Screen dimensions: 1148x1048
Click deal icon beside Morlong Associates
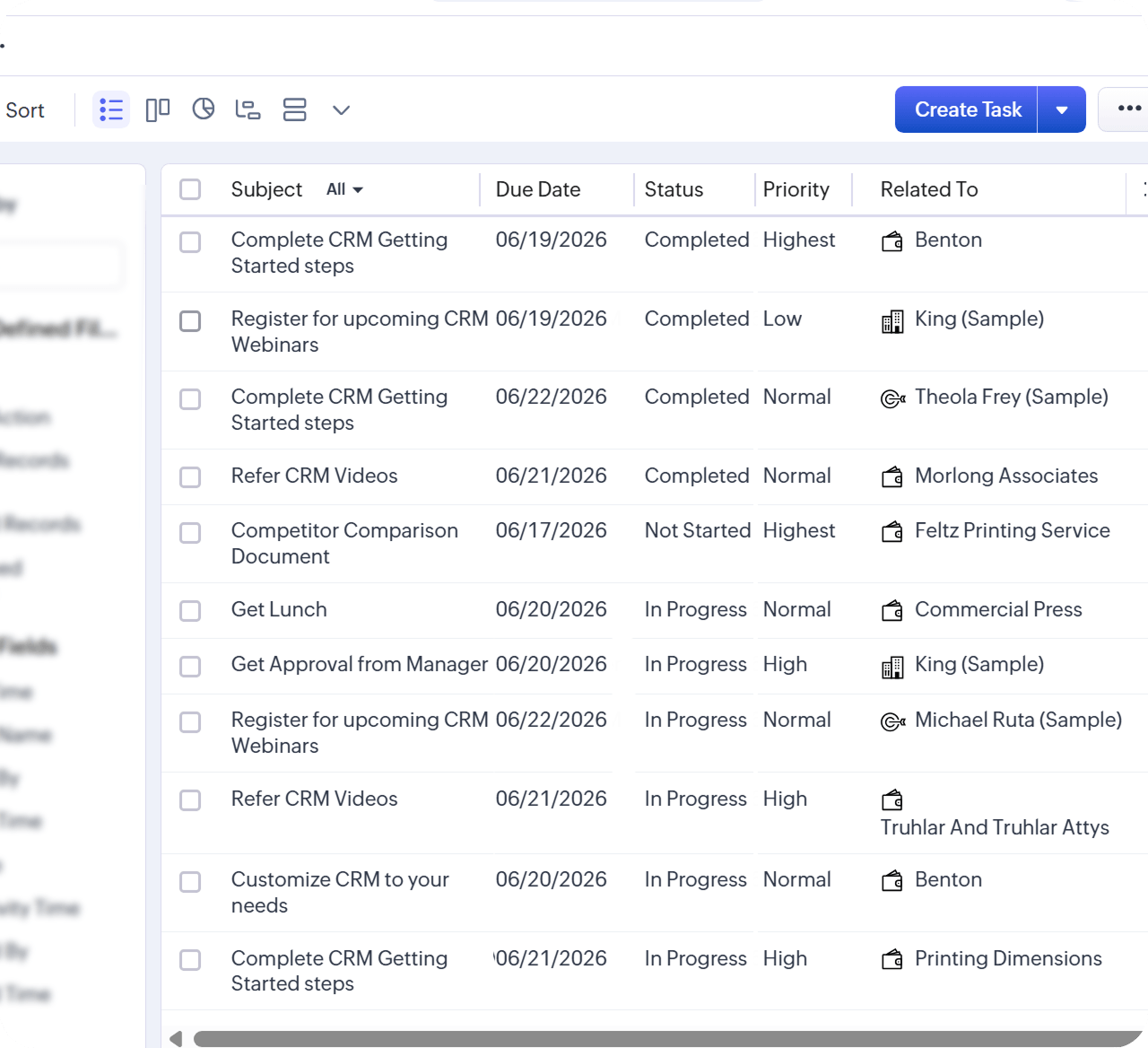click(x=892, y=476)
